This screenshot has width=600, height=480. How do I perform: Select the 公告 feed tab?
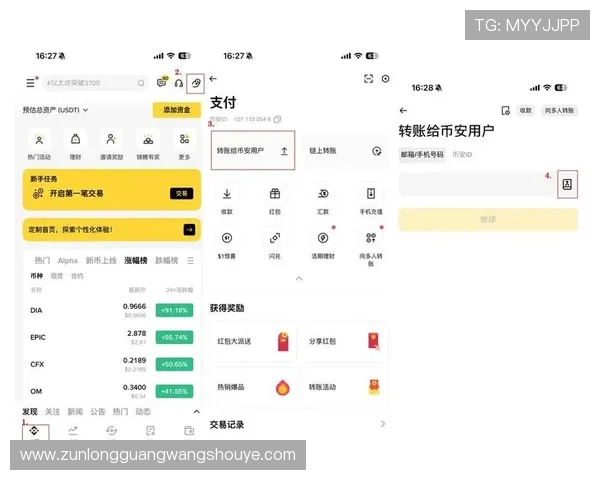[98, 411]
